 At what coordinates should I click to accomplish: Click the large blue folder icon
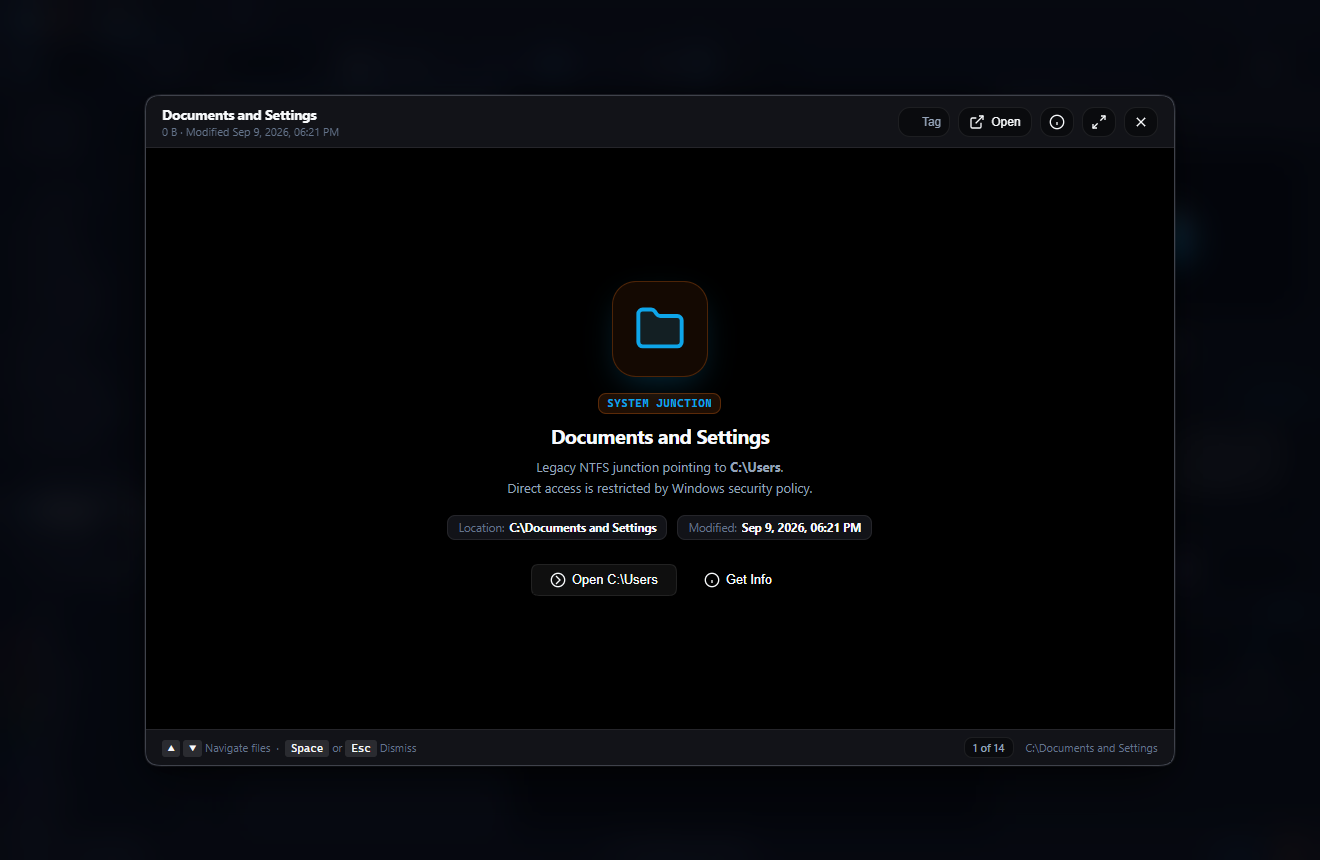pos(660,329)
